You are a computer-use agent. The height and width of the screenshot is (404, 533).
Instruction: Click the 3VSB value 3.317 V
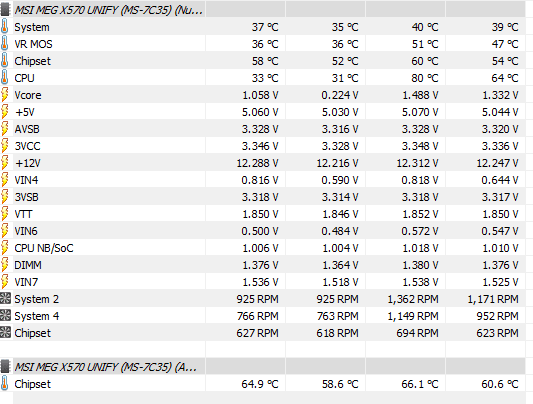[500, 197]
